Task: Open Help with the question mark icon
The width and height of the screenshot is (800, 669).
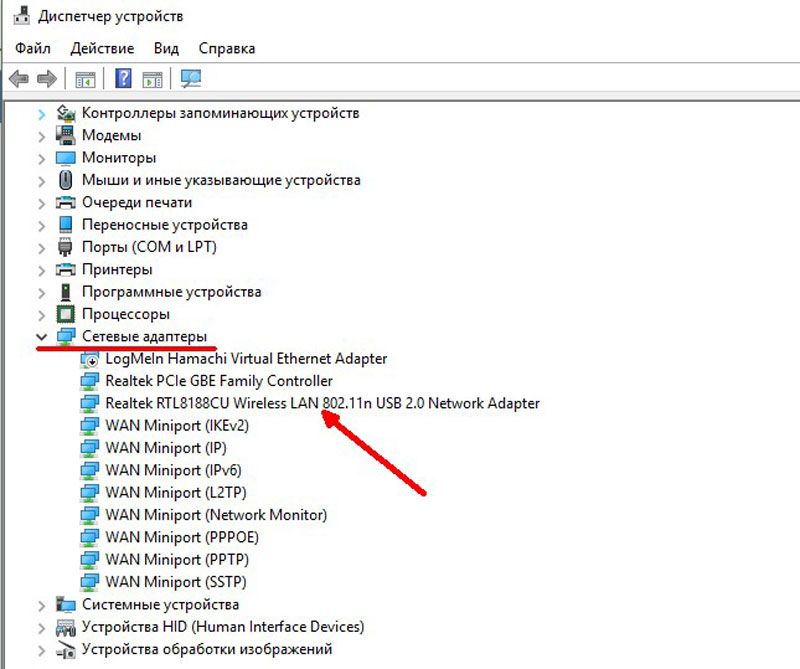Action: pyautogui.click(x=123, y=79)
